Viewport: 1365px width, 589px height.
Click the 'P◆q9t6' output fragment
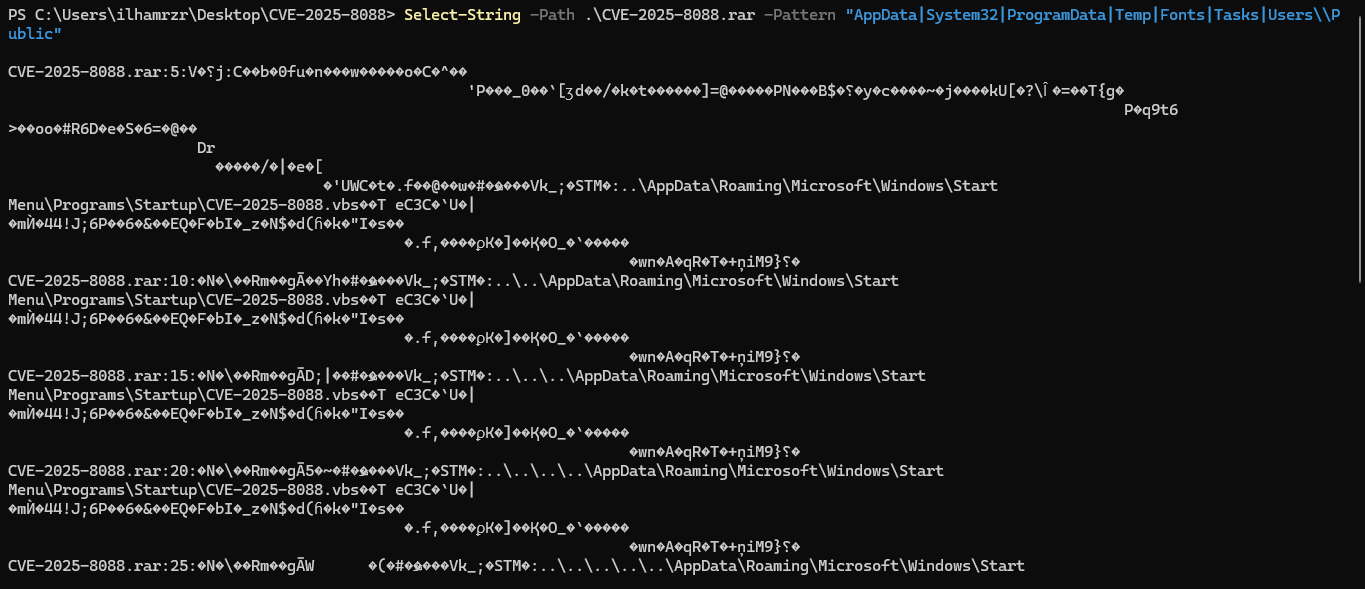[1151, 110]
